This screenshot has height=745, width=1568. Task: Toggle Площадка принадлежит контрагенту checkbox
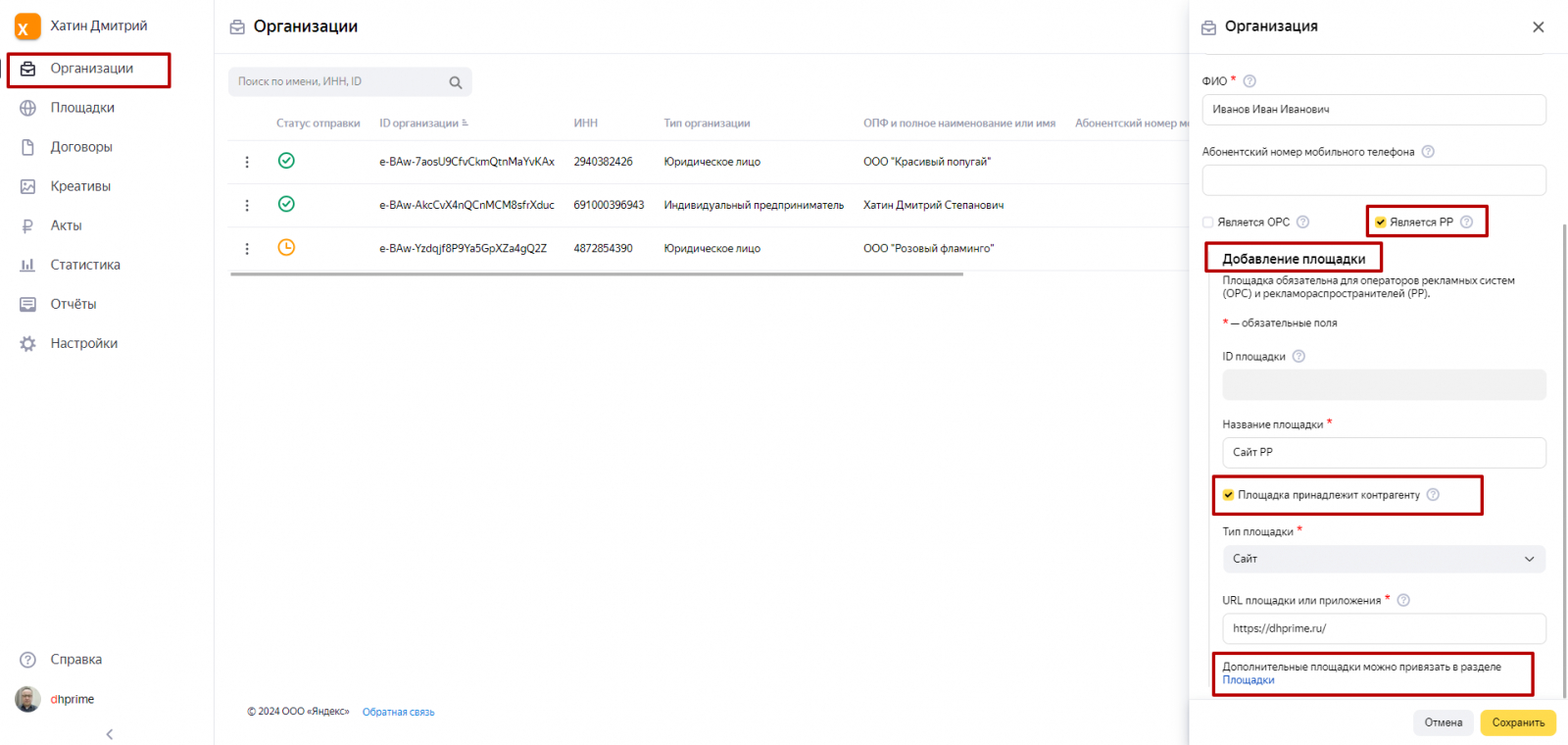click(1228, 495)
